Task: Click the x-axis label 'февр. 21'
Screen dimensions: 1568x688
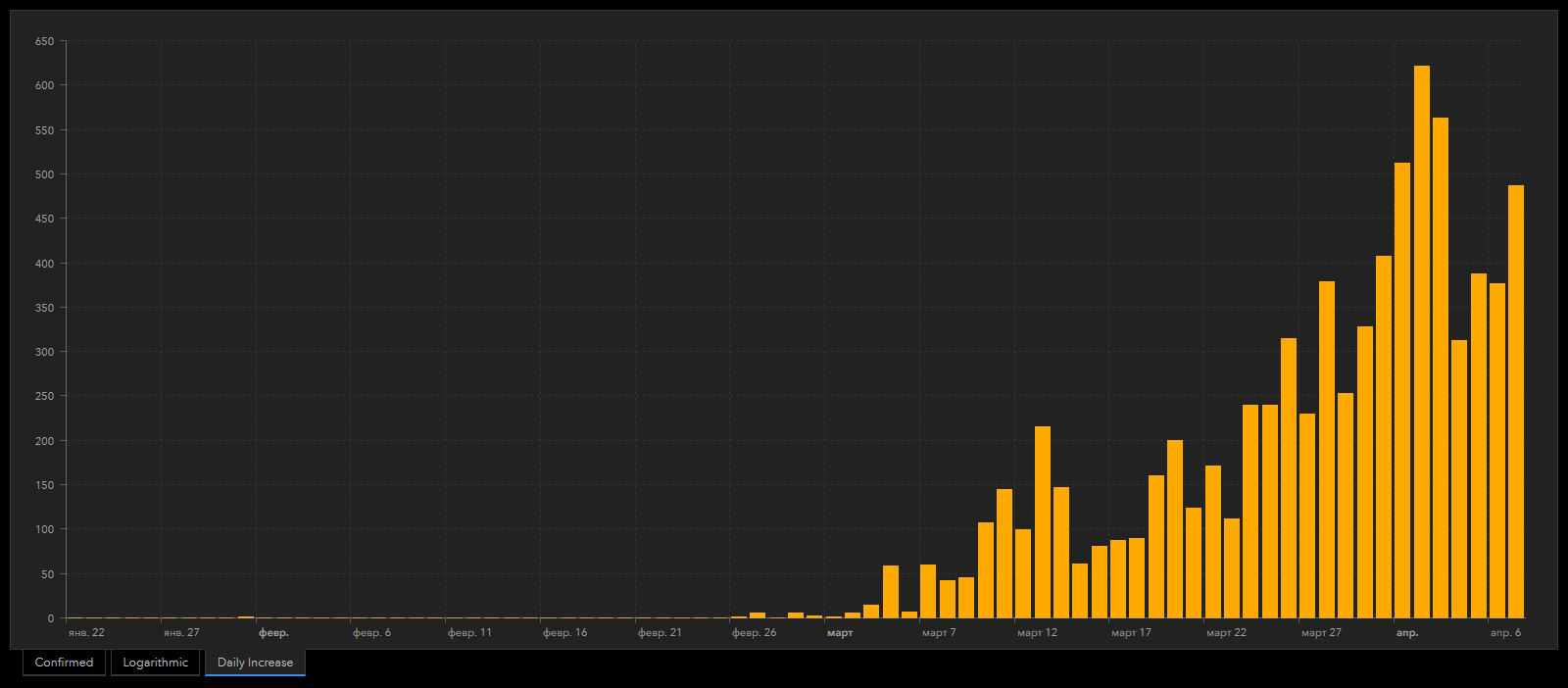Action: (x=660, y=633)
